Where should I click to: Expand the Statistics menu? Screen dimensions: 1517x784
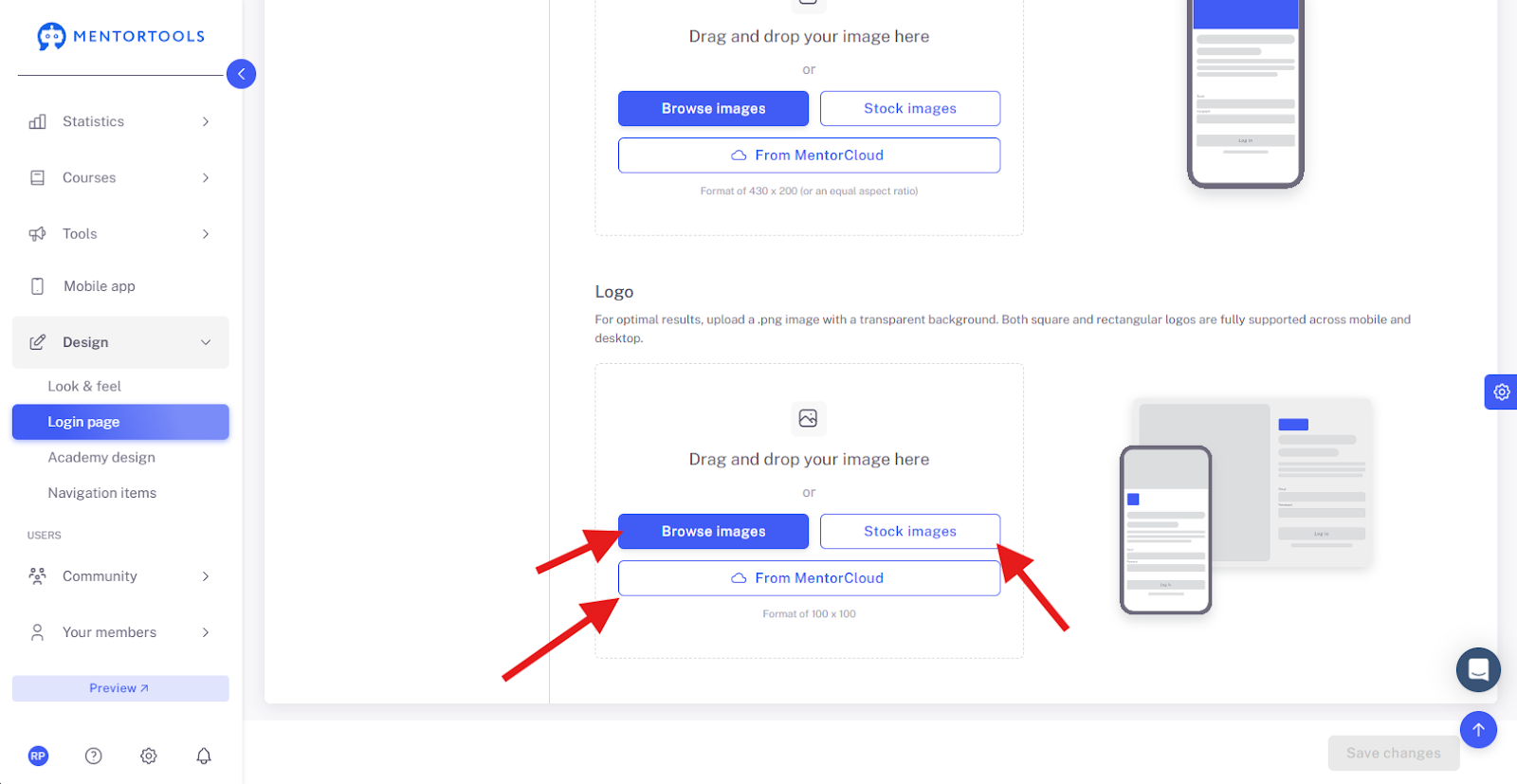click(120, 121)
